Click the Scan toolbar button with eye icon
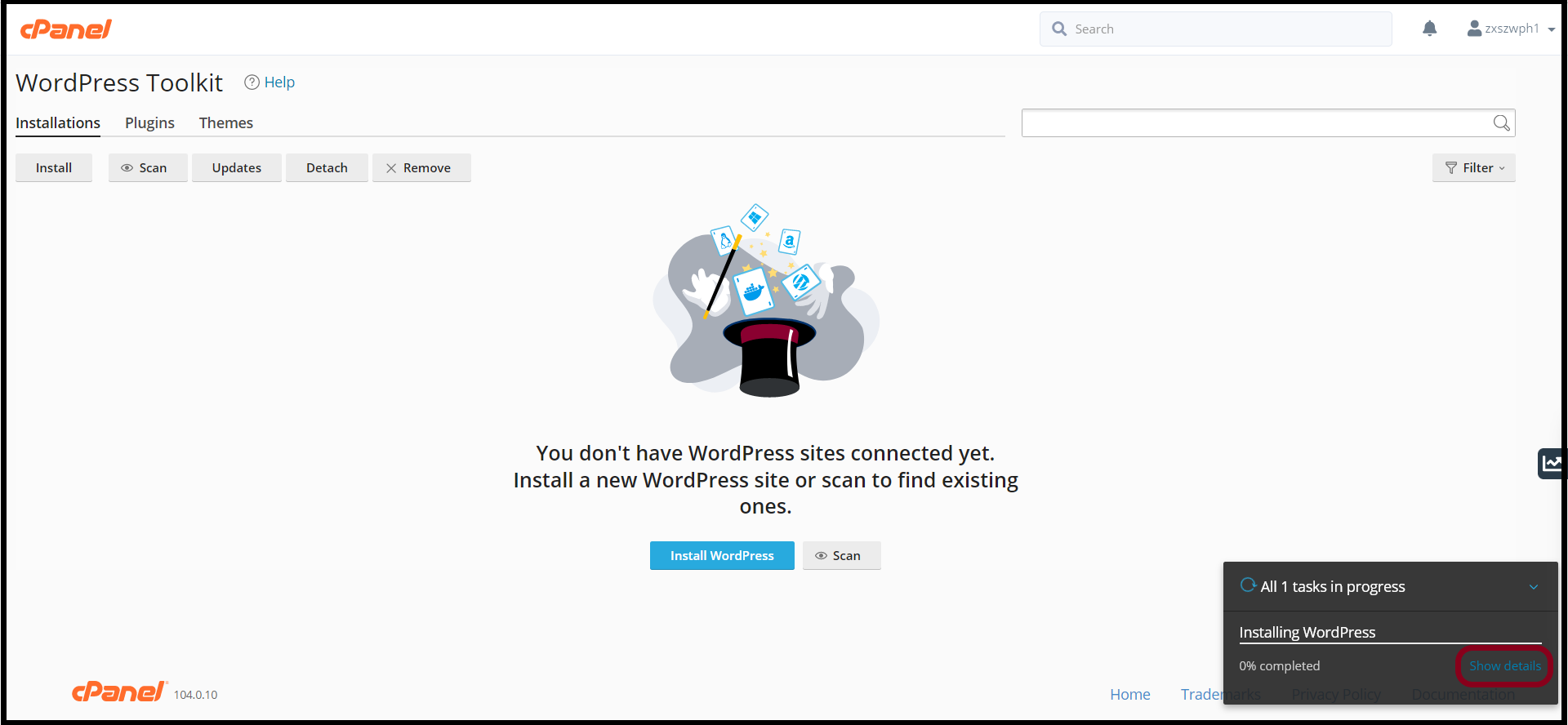This screenshot has height=725, width=1568. point(148,167)
